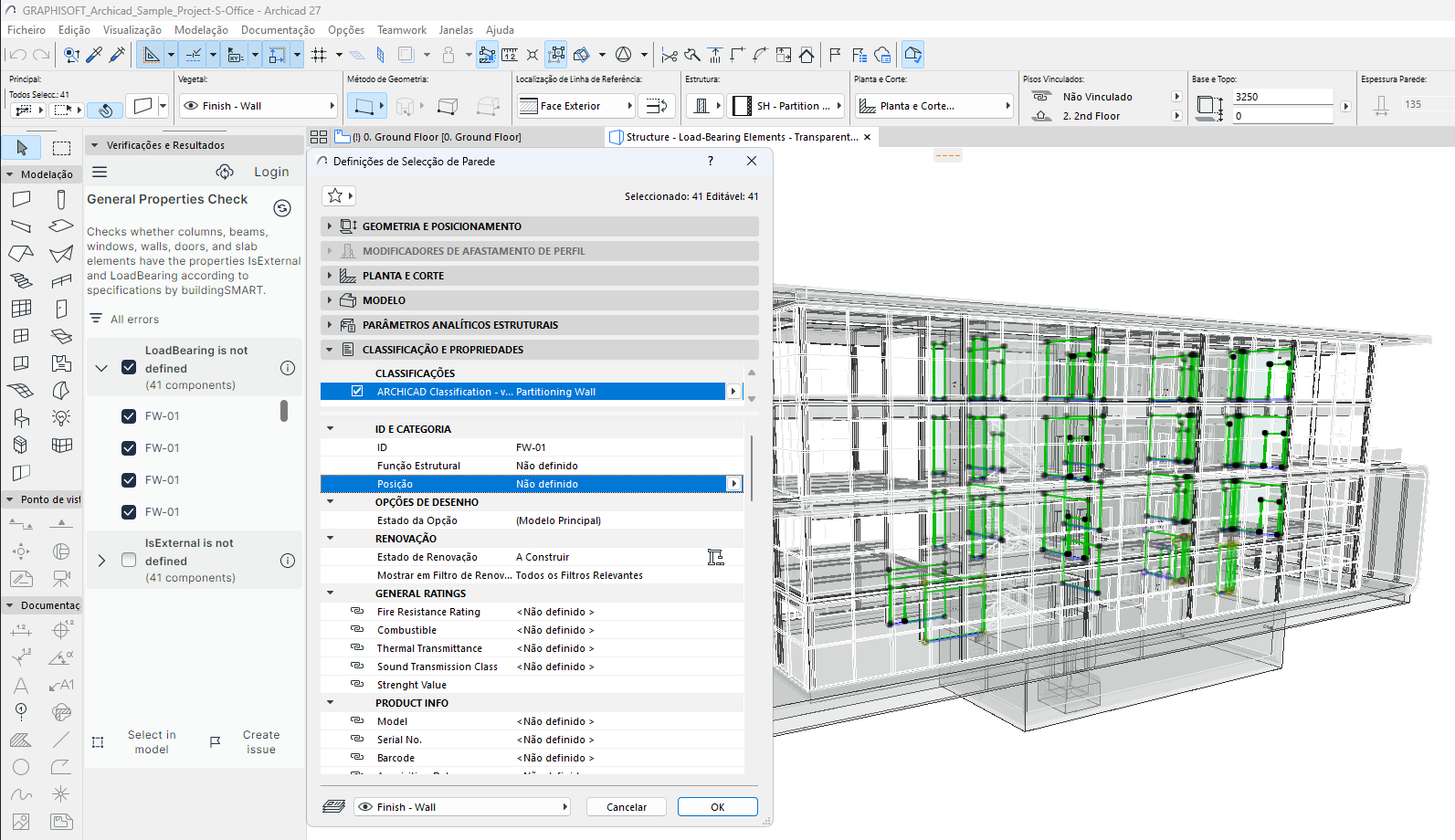Click the Undo arrow in toolbar
This screenshot has width=1455, height=840.
[x=17, y=55]
